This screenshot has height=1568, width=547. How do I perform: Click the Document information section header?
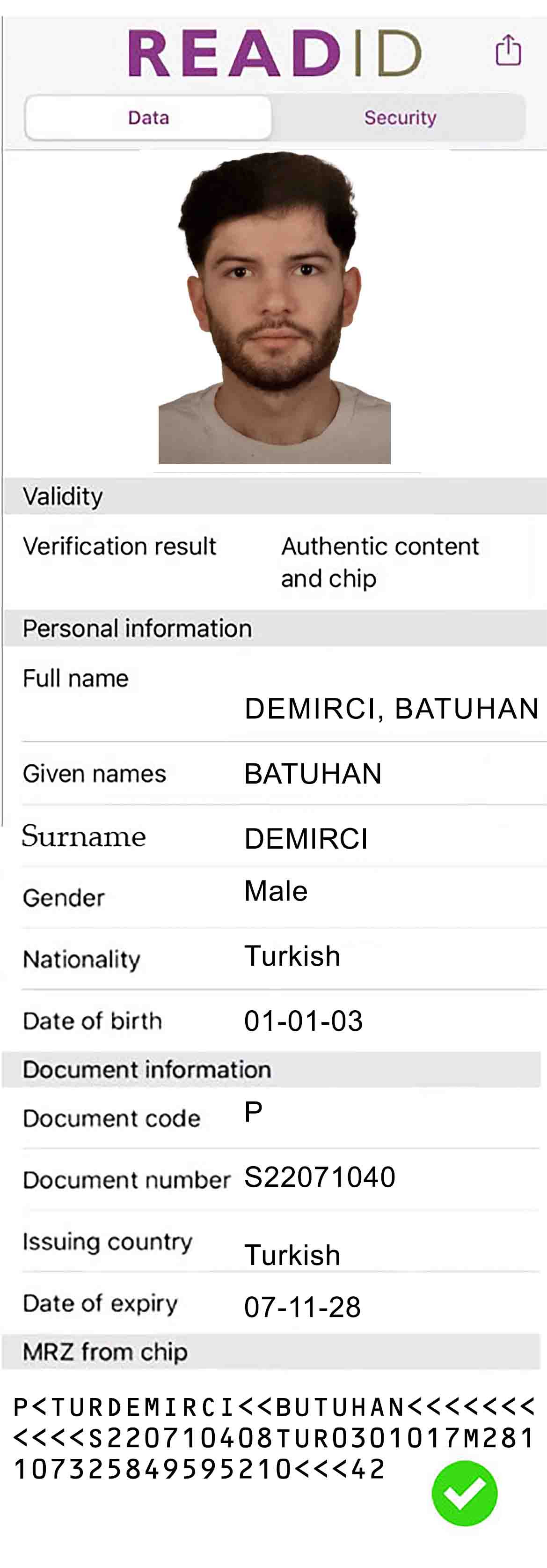coord(271,1070)
